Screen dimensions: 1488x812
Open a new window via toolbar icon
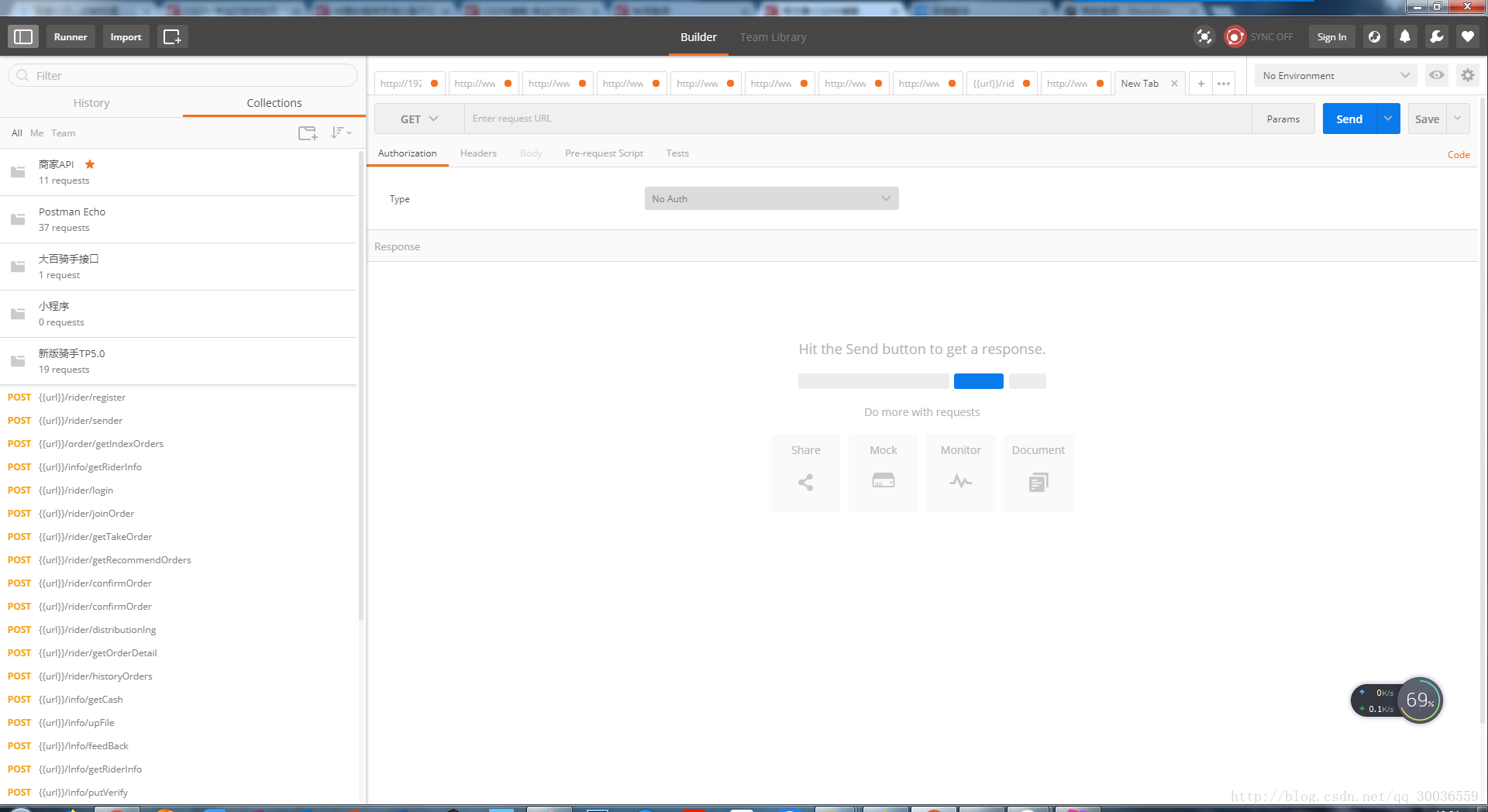tap(172, 36)
